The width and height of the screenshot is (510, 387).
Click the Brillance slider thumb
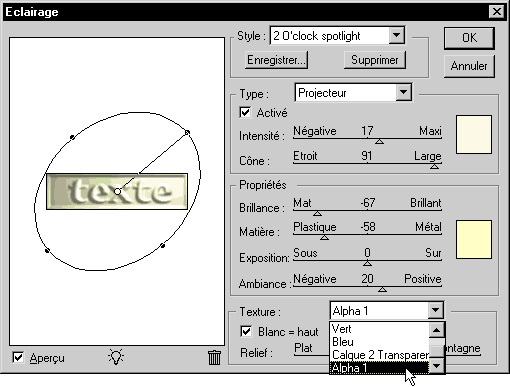pos(317,213)
